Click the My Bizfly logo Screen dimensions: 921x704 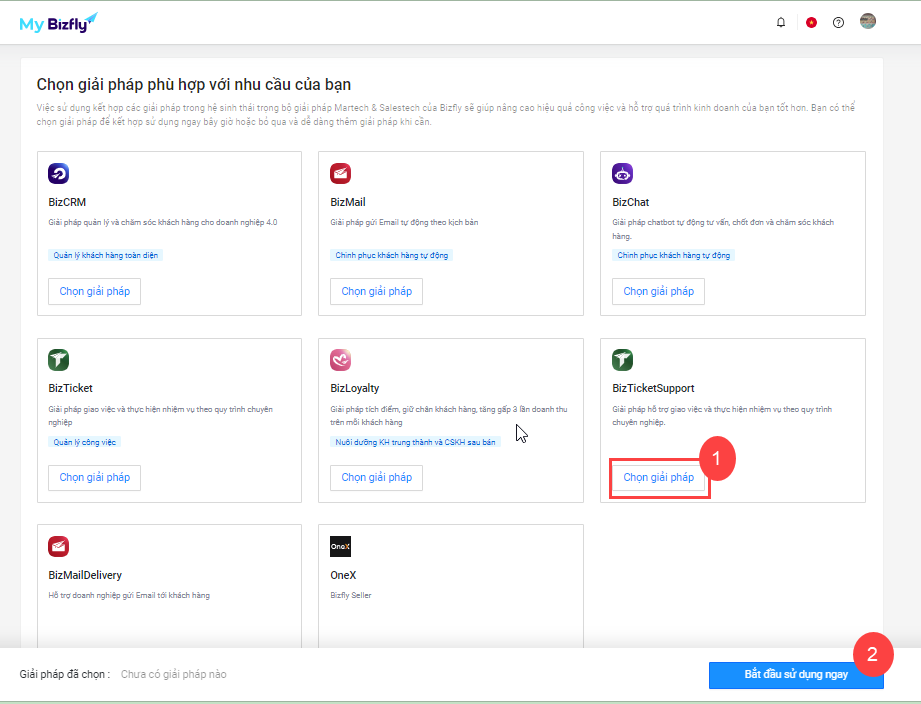coord(58,23)
